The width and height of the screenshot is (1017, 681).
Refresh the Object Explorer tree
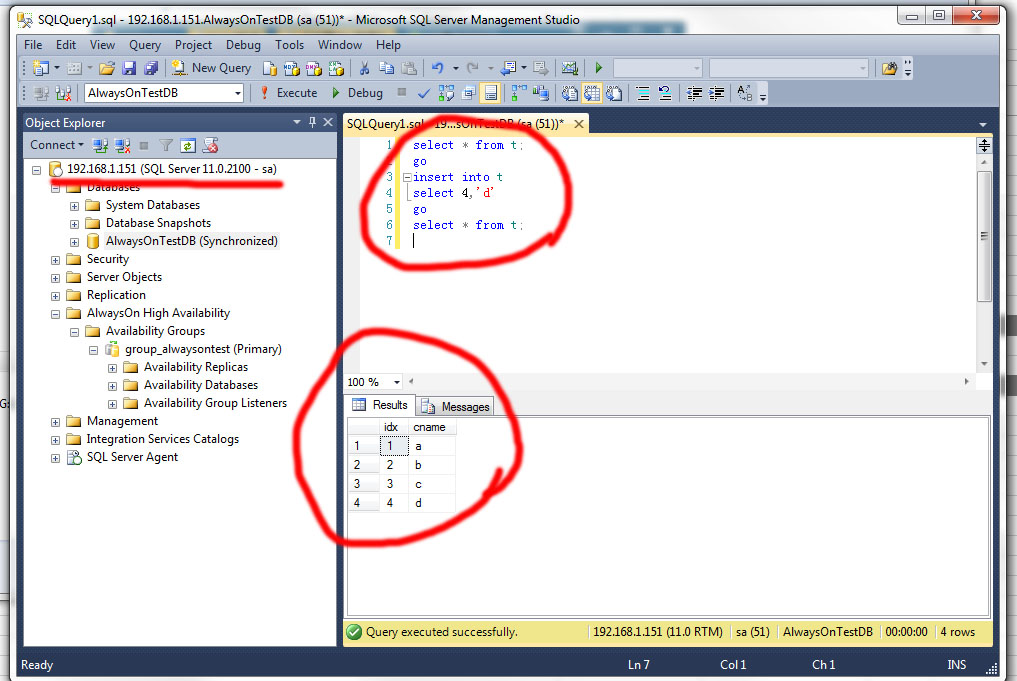tap(188, 145)
